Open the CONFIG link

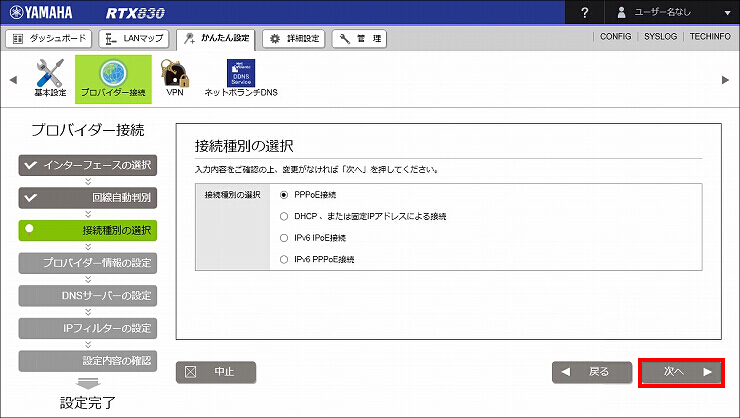[x=615, y=36]
